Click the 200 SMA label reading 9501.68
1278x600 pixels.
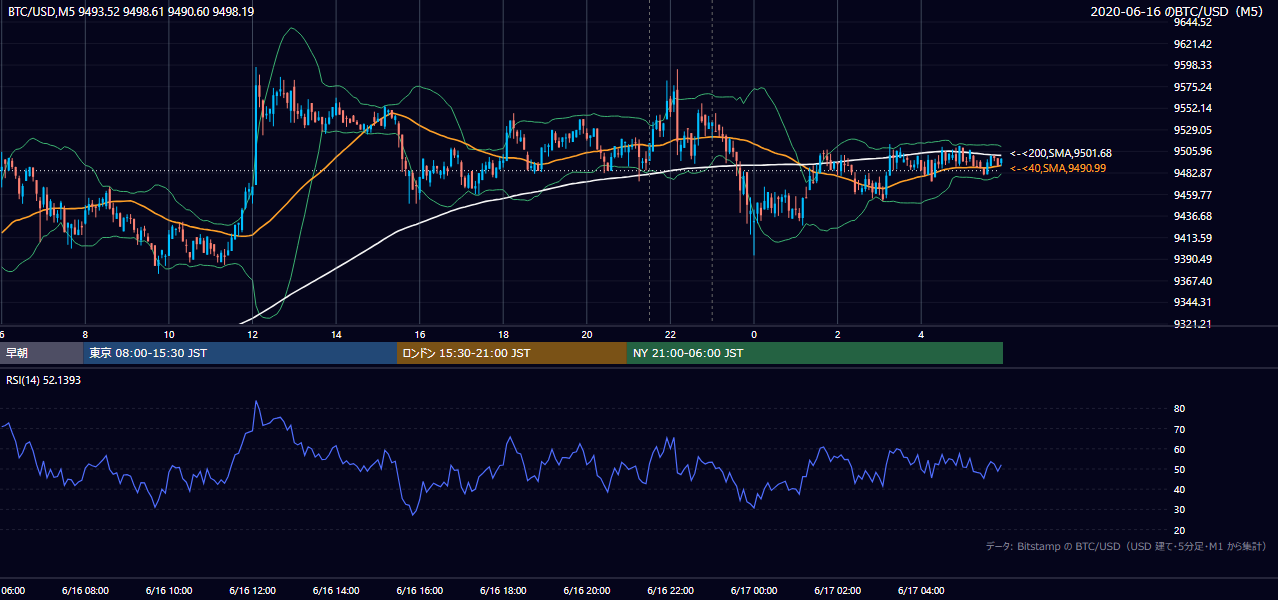pyautogui.click(x=1061, y=153)
